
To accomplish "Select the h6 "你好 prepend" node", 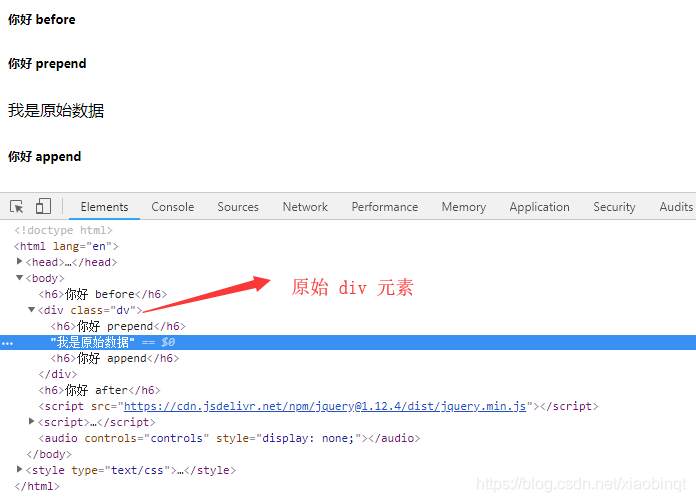I will pos(118,326).
